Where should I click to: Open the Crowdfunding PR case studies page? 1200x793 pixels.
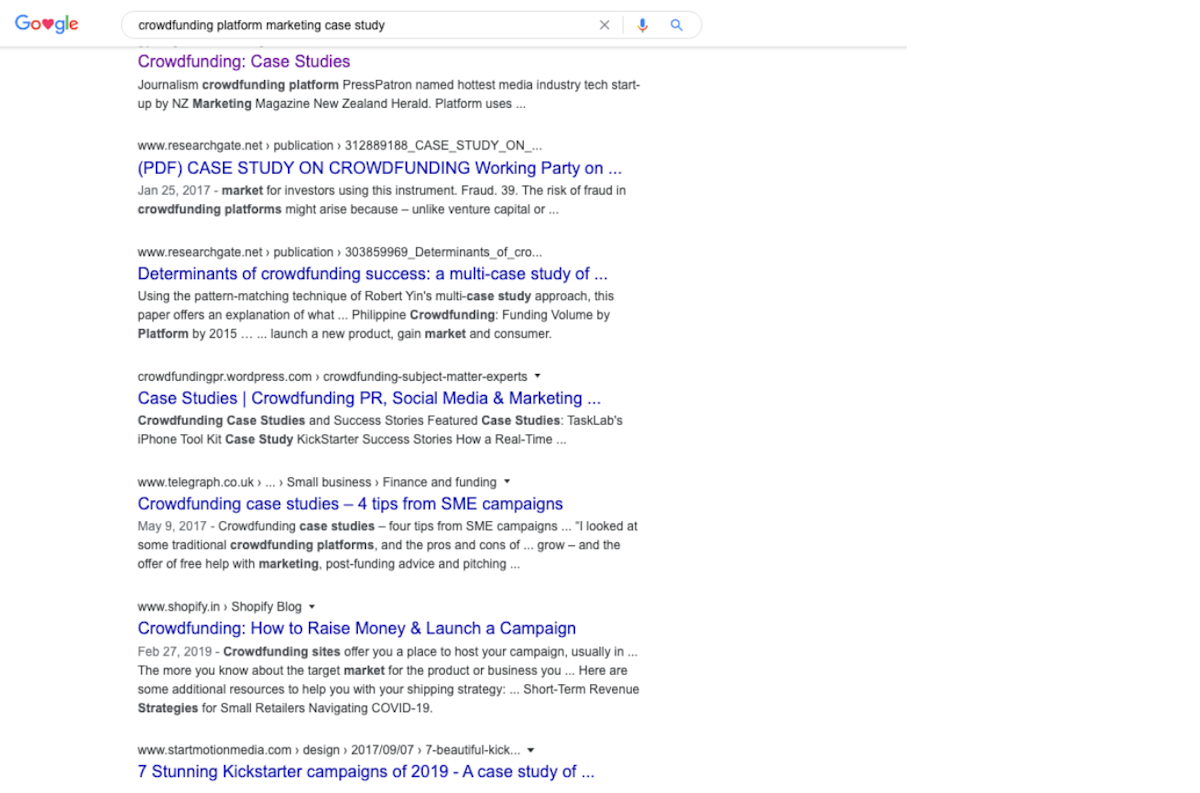[x=369, y=397]
